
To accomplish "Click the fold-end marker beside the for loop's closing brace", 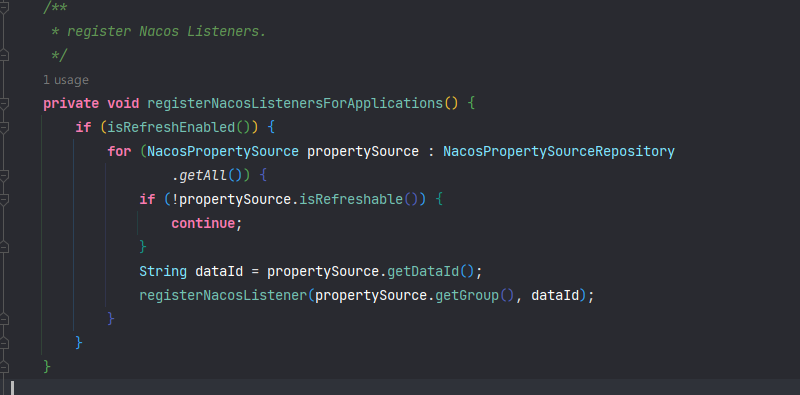I will coord(4,319).
